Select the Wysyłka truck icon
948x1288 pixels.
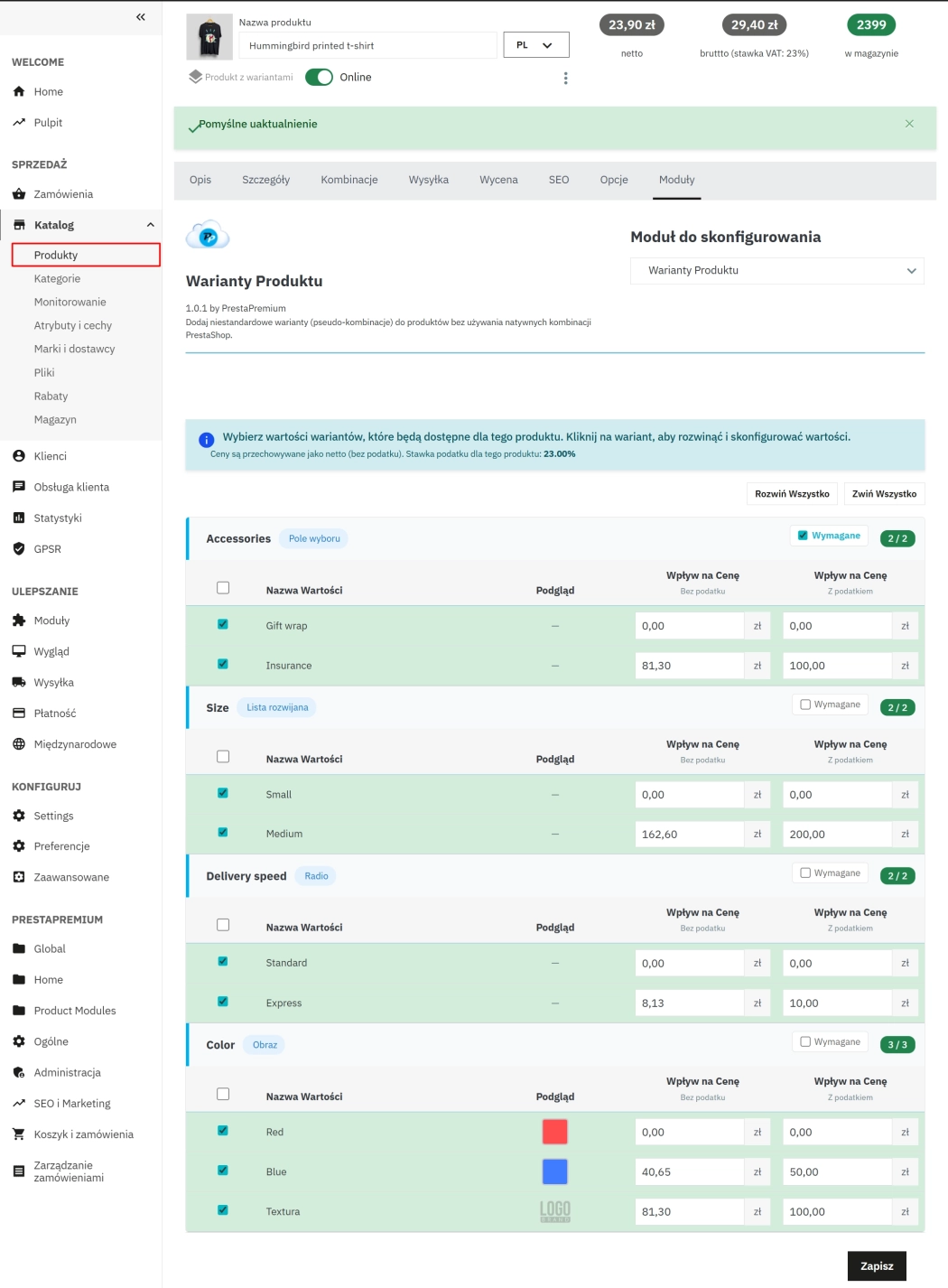pyautogui.click(x=20, y=682)
